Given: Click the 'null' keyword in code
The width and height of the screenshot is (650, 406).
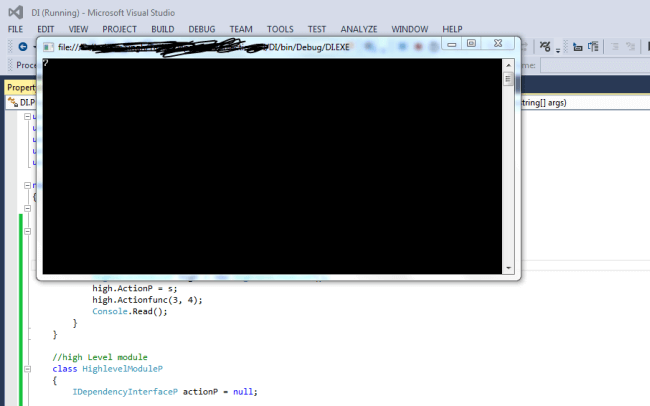Looking at the screenshot, I should [x=243, y=391].
